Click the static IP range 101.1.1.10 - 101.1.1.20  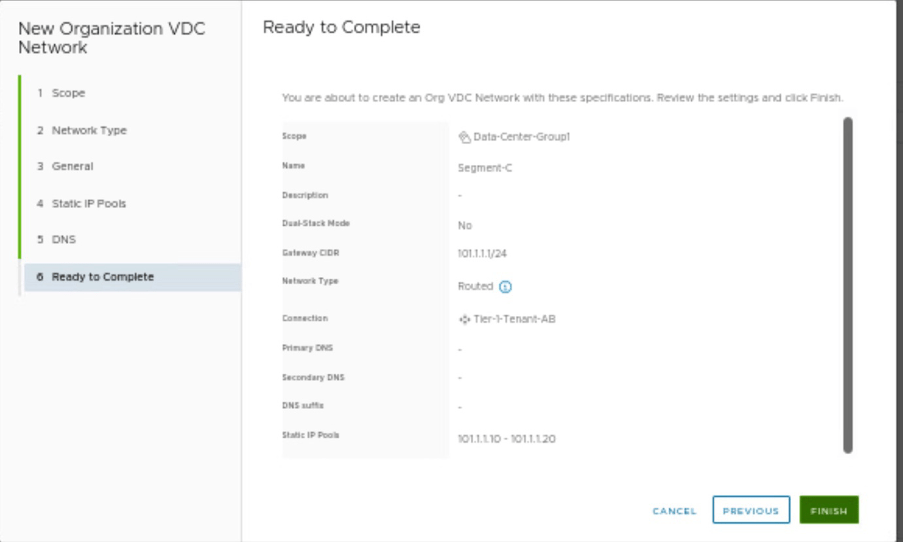click(506, 439)
